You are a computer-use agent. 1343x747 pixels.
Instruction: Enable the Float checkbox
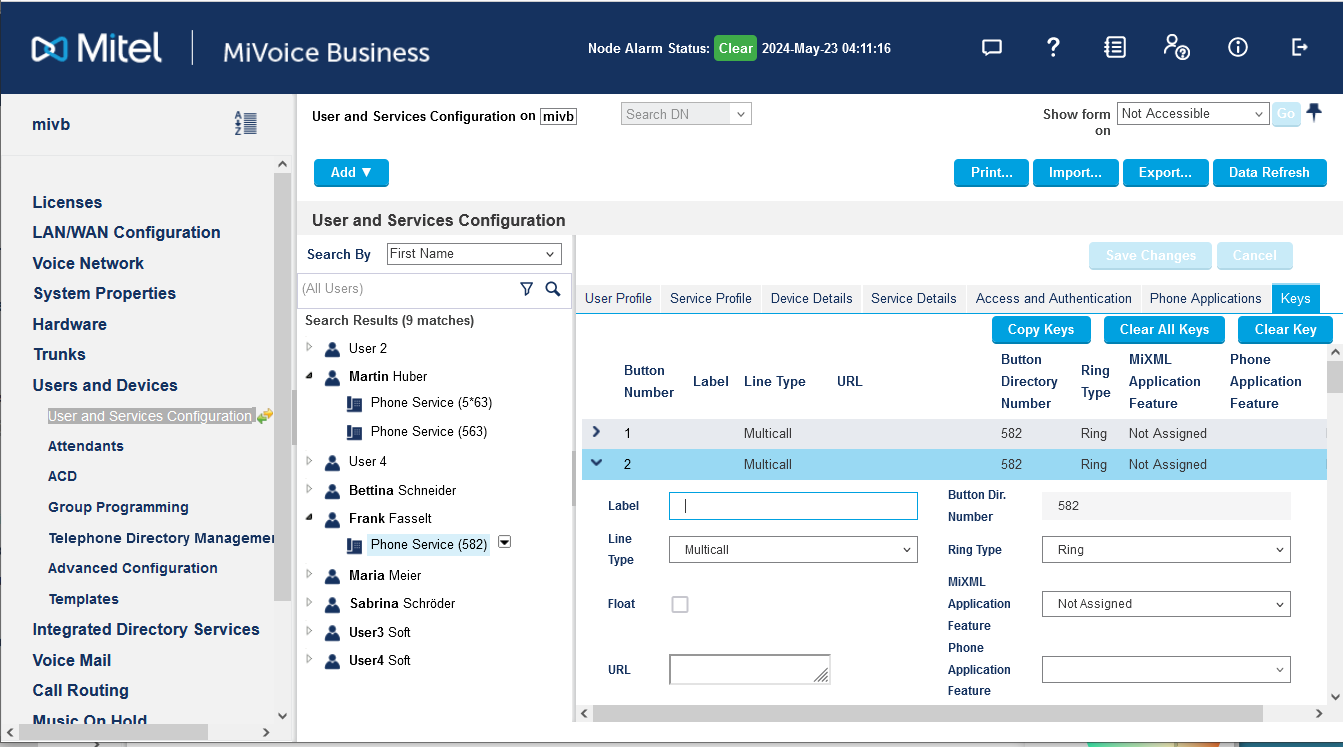point(680,604)
